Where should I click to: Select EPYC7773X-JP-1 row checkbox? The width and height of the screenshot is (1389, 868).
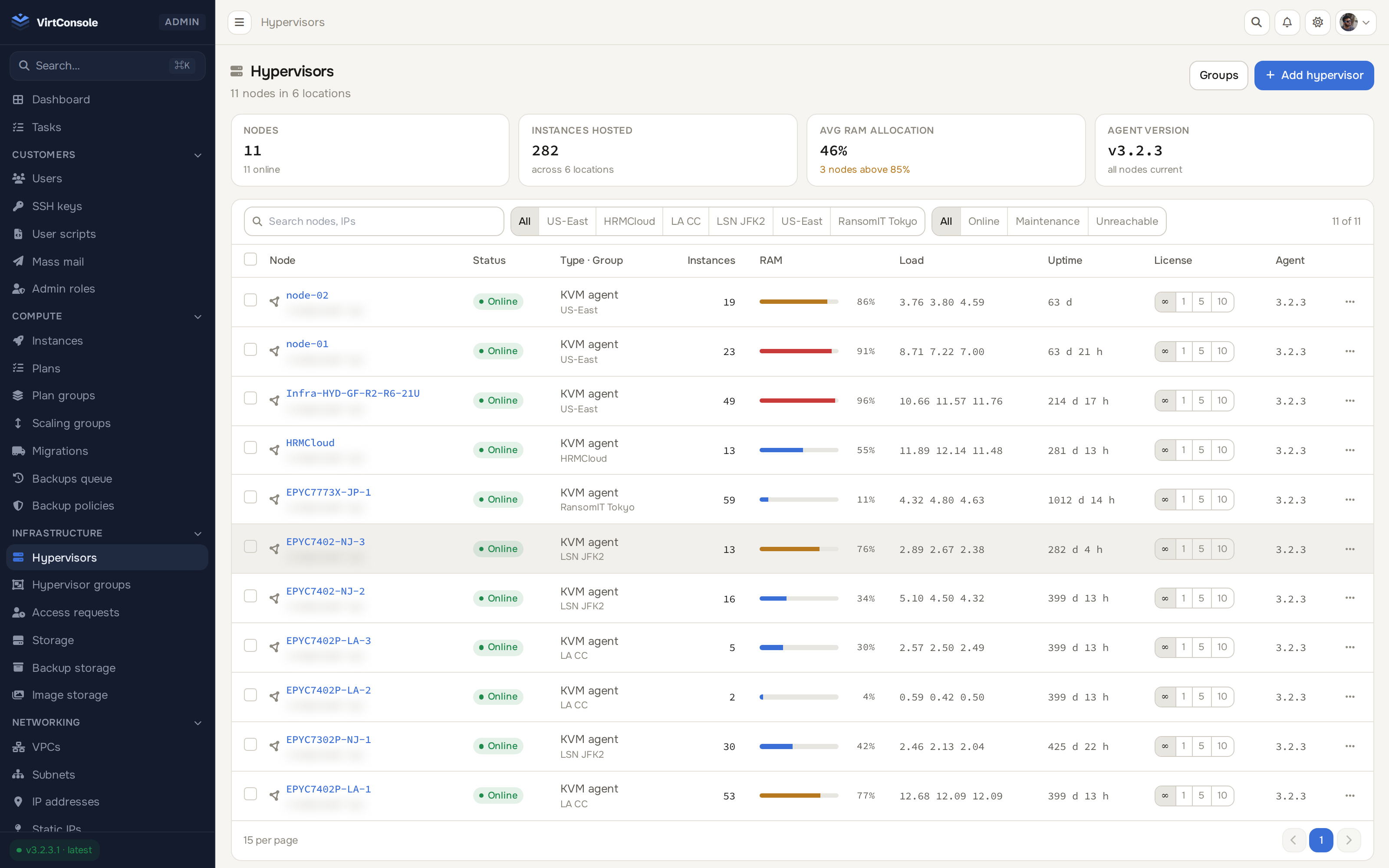click(250, 497)
